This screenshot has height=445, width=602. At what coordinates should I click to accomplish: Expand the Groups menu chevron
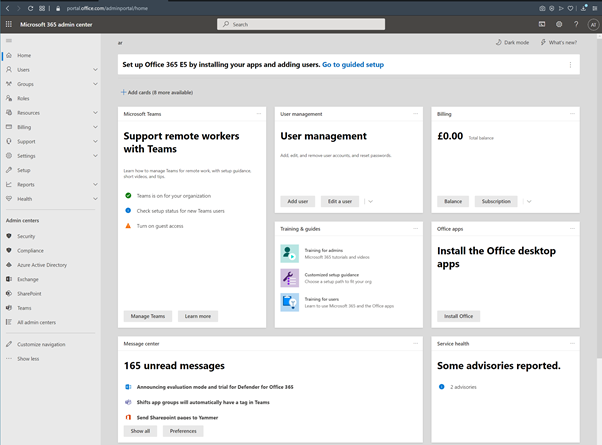coord(95,84)
